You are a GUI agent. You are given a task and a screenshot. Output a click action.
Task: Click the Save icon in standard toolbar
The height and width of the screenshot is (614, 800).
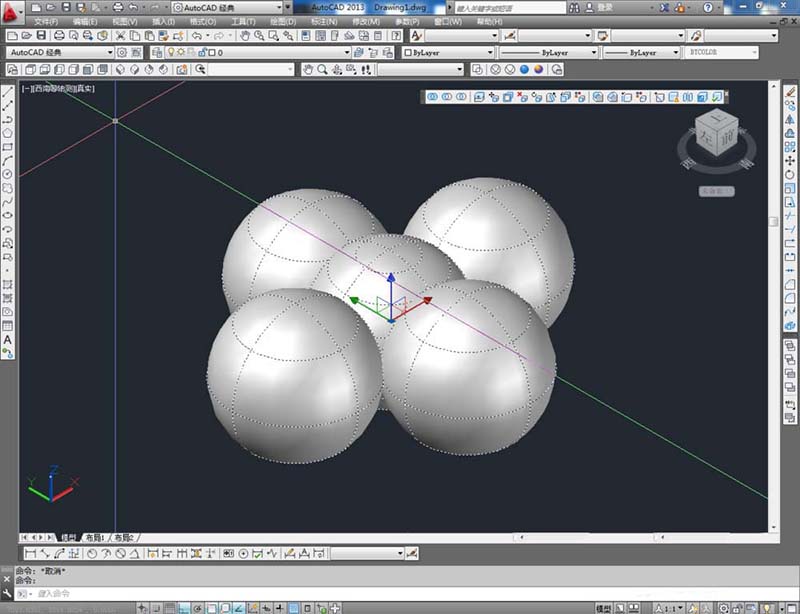tap(41, 35)
